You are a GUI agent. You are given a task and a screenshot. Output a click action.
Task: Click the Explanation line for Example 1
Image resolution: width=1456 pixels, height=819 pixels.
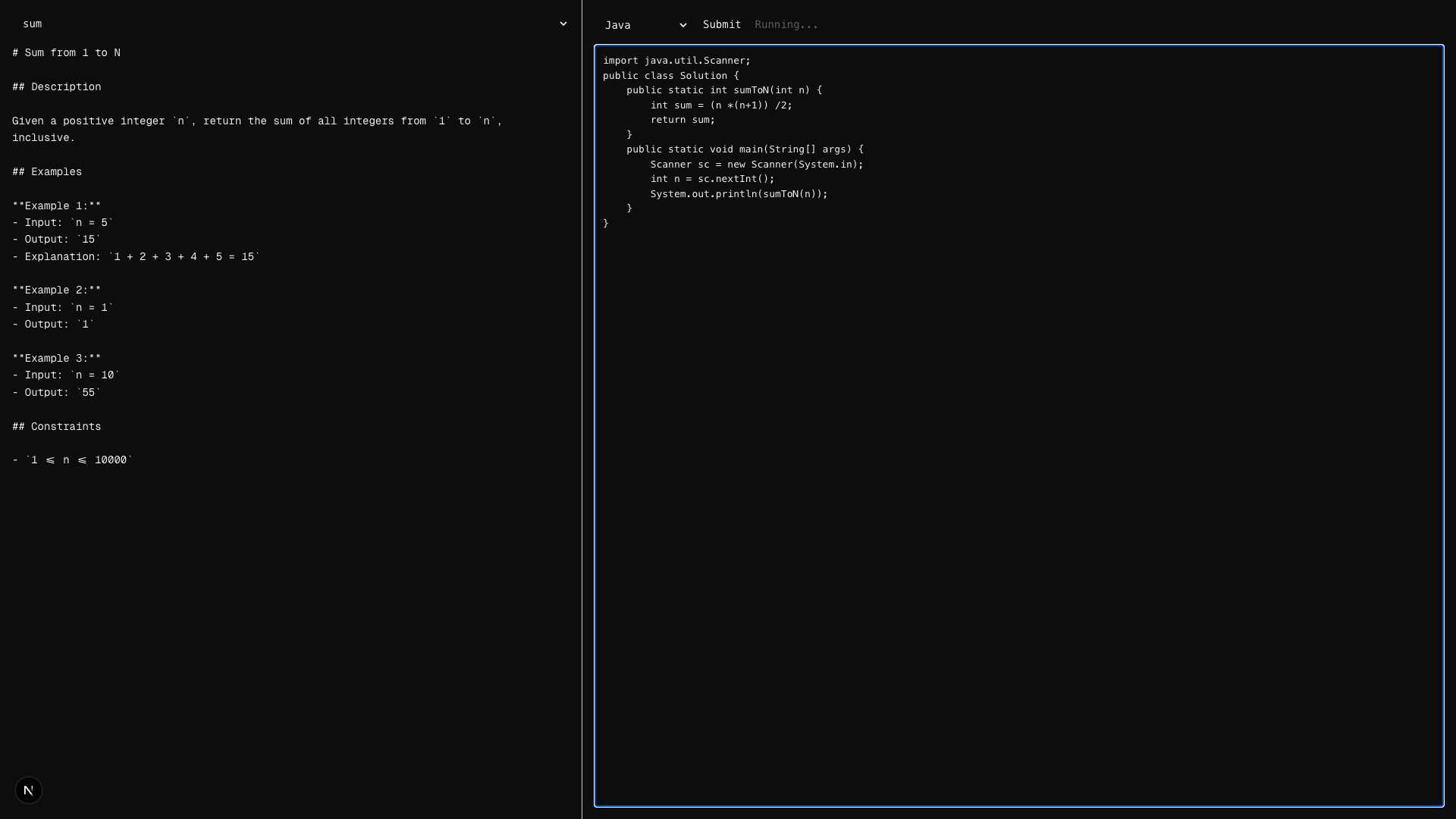point(136,257)
